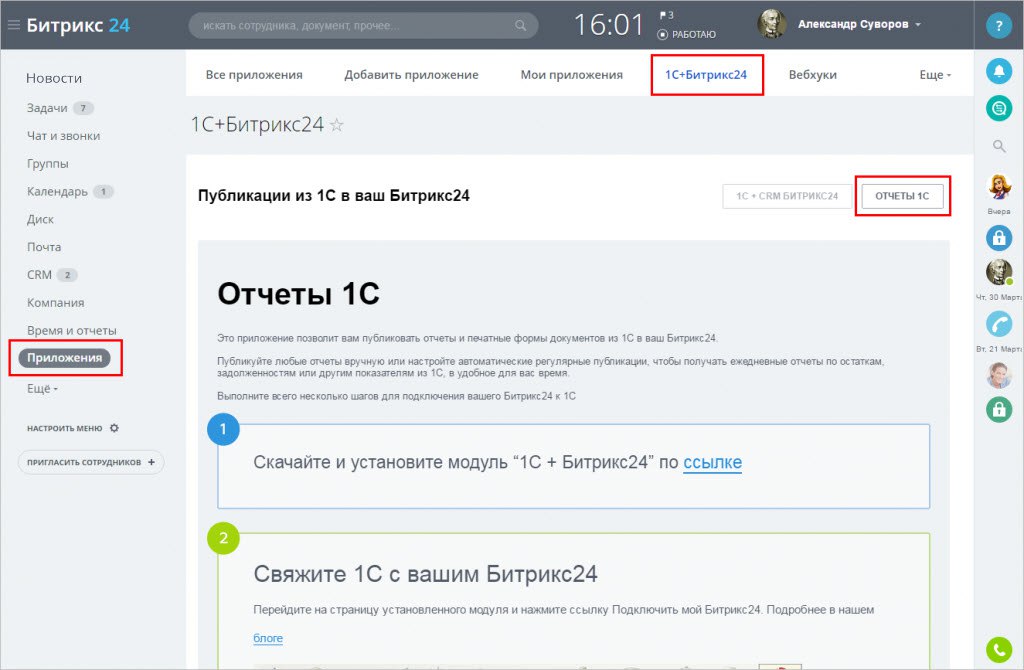Open the chat with the smiling person's avatar
Image resolution: width=1024 pixels, height=670 pixels.
tap(999, 375)
